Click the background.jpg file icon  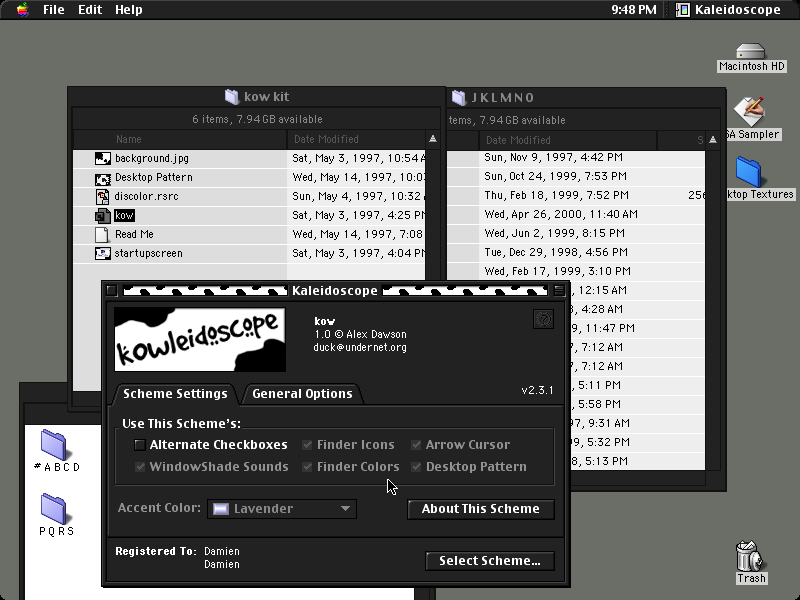(x=103, y=158)
